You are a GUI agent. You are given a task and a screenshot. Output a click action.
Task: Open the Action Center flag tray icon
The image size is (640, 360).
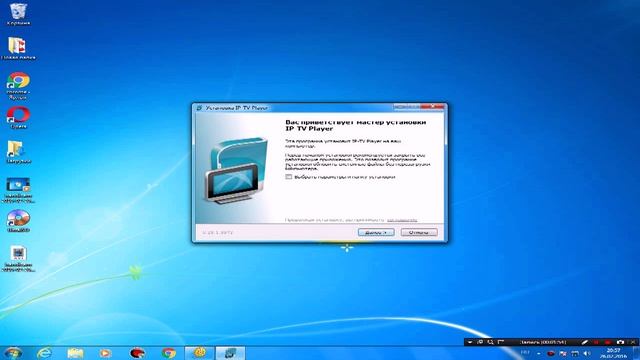563,353
